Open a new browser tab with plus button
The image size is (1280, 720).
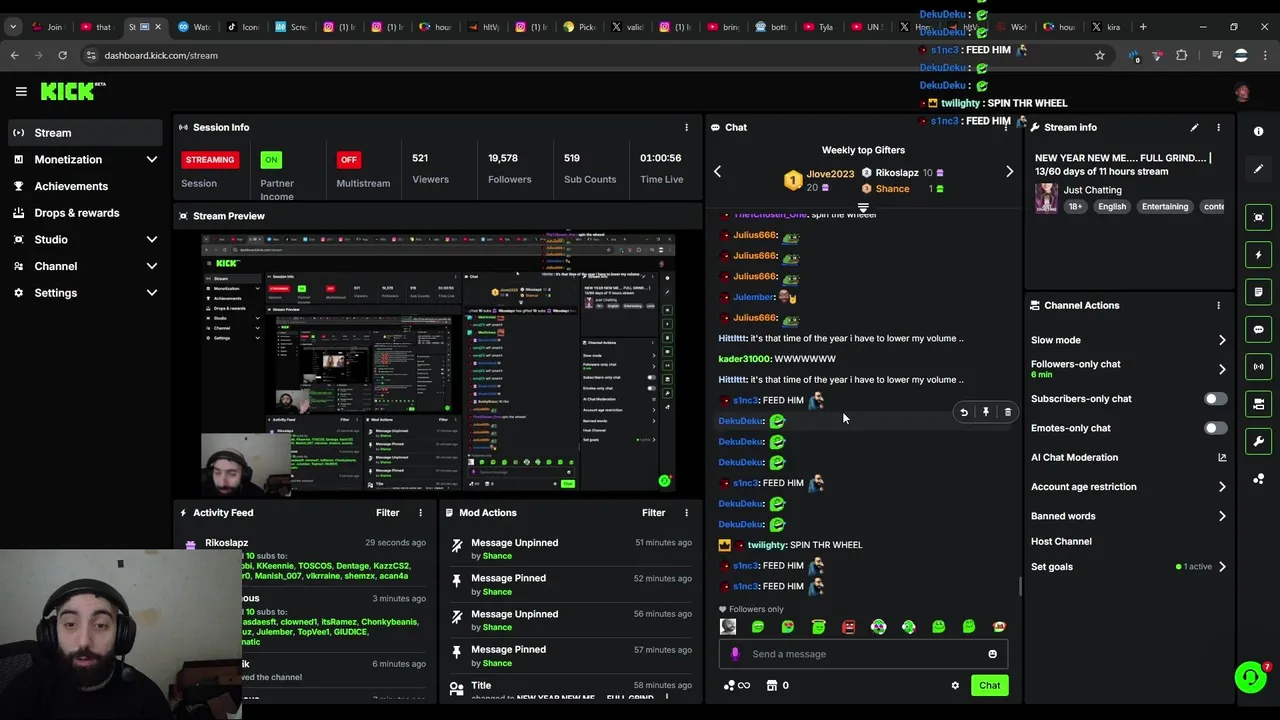coord(1143,27)
